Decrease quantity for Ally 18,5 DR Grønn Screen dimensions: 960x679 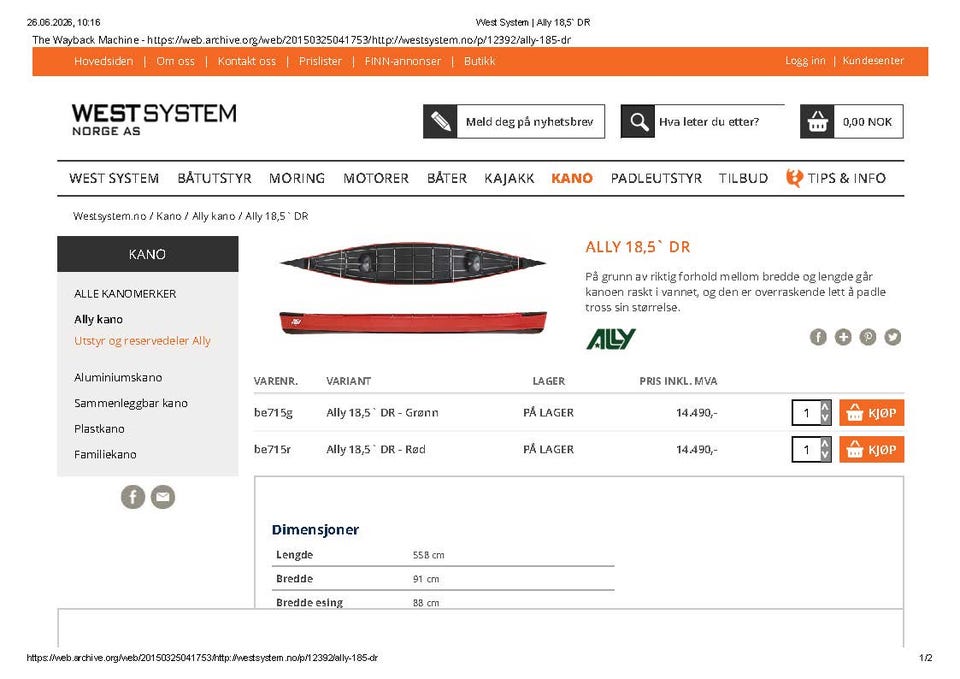pyautogui.click(x=825, y=419)
